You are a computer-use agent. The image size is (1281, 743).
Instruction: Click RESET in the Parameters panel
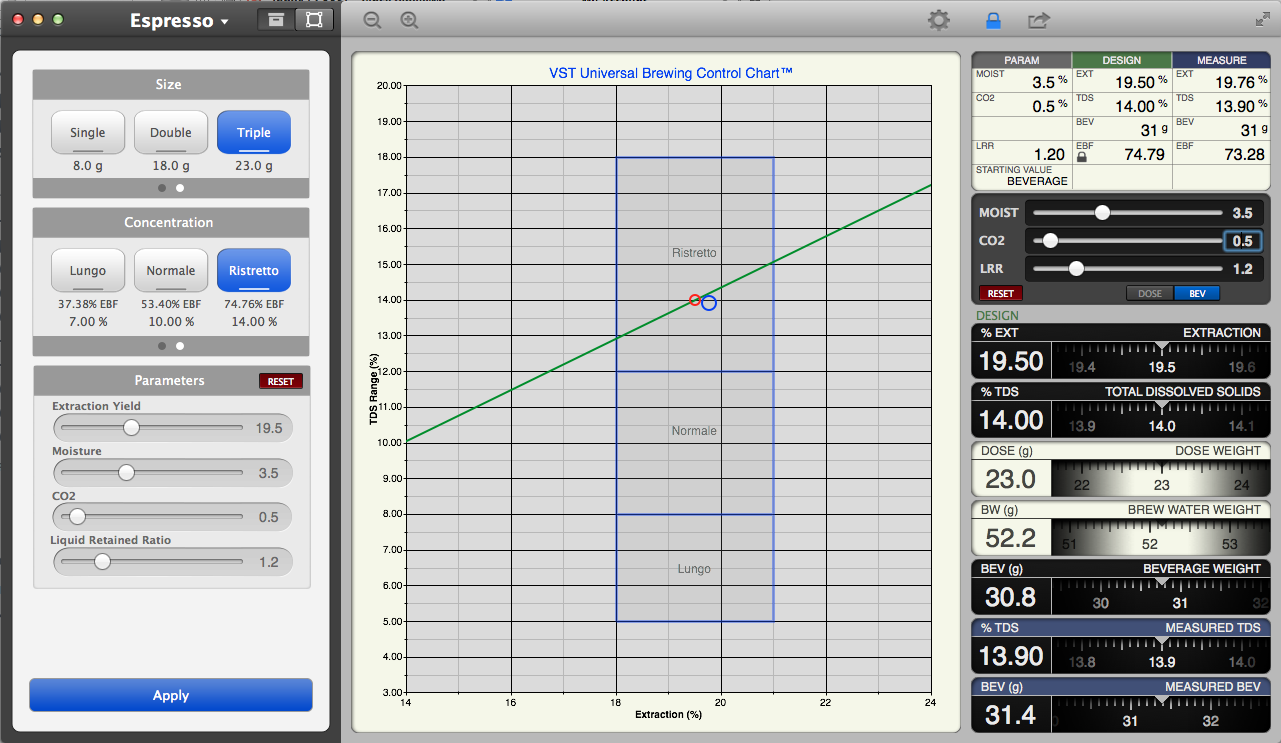[281, 381]
